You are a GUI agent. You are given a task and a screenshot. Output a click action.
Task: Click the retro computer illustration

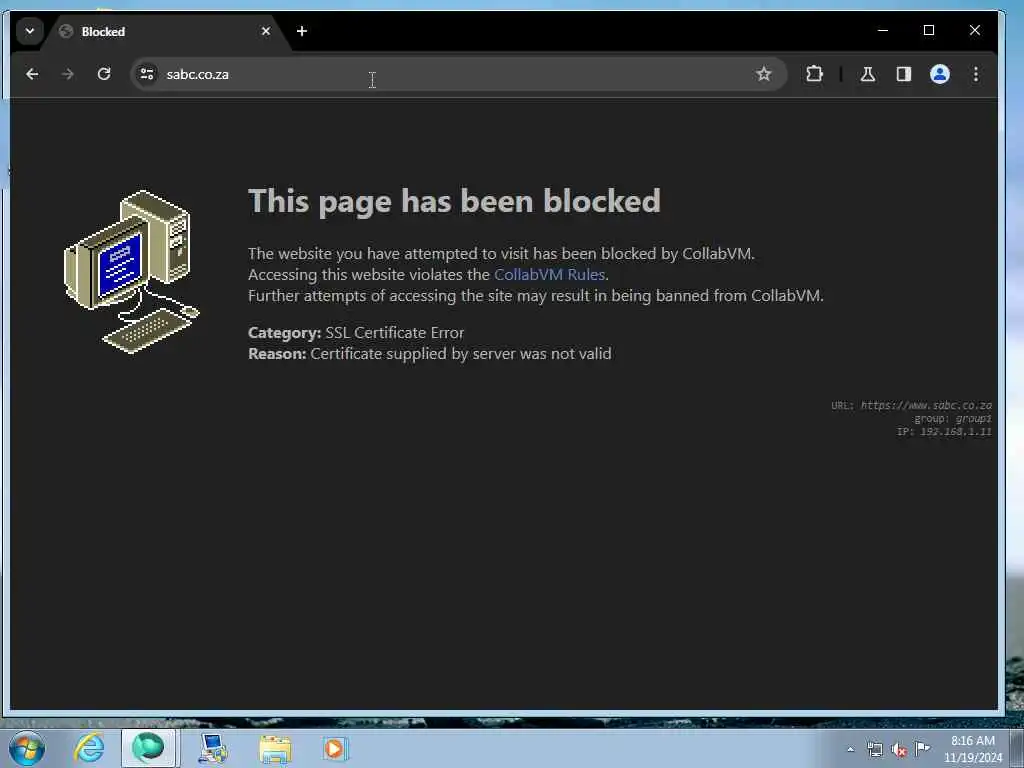(x=131, y=272)
